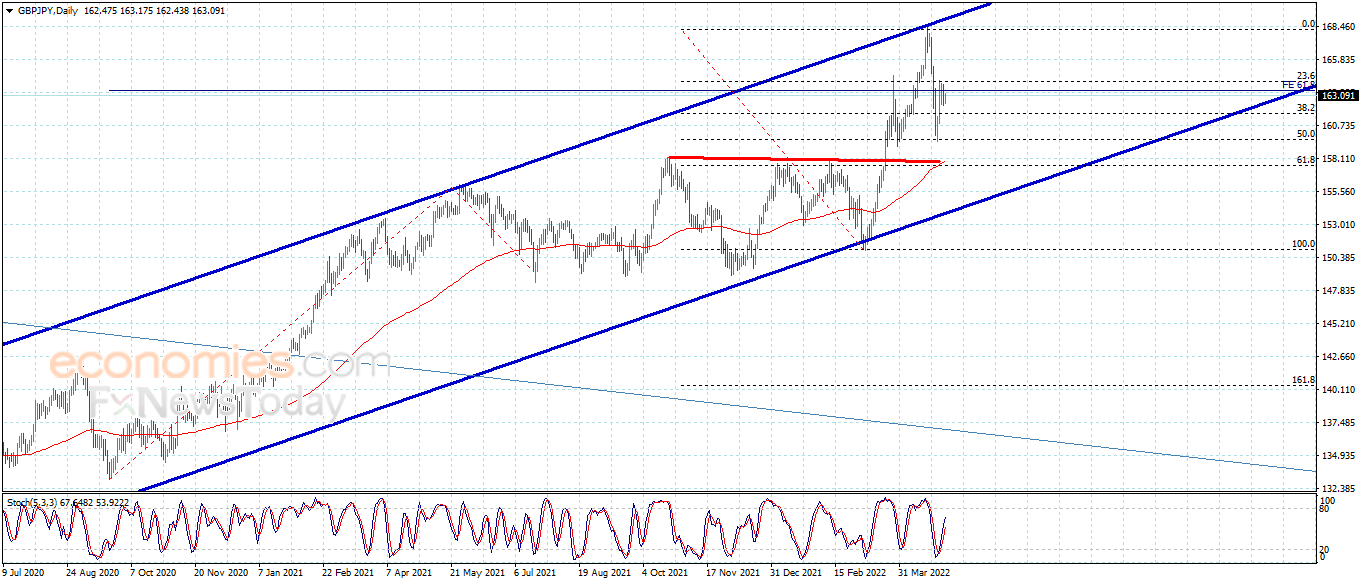Click the 20 Nov 2020 date label
Viewport: 1362px width, 584px height.
point(220,574)
